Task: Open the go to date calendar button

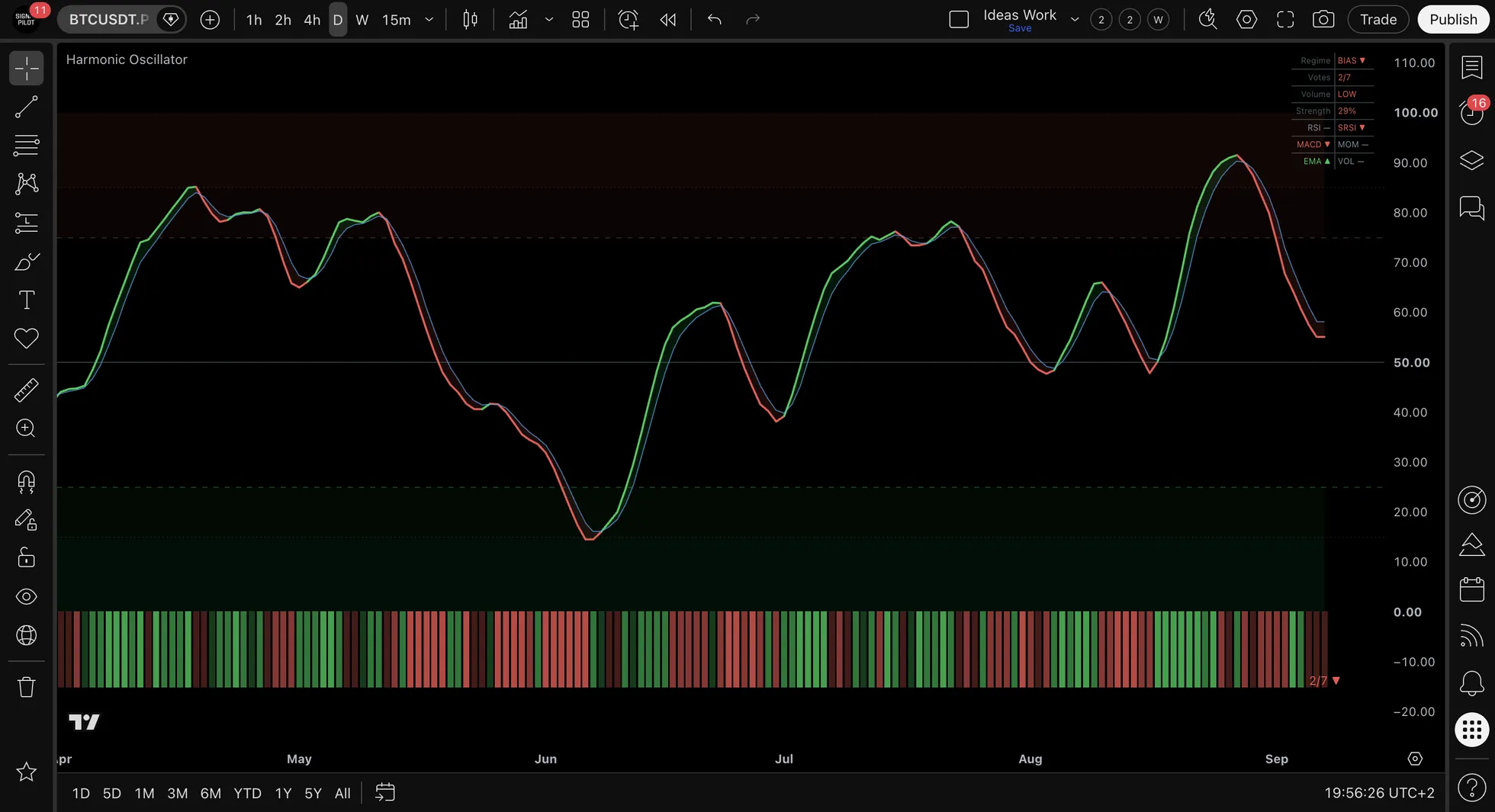Action: 385,793
